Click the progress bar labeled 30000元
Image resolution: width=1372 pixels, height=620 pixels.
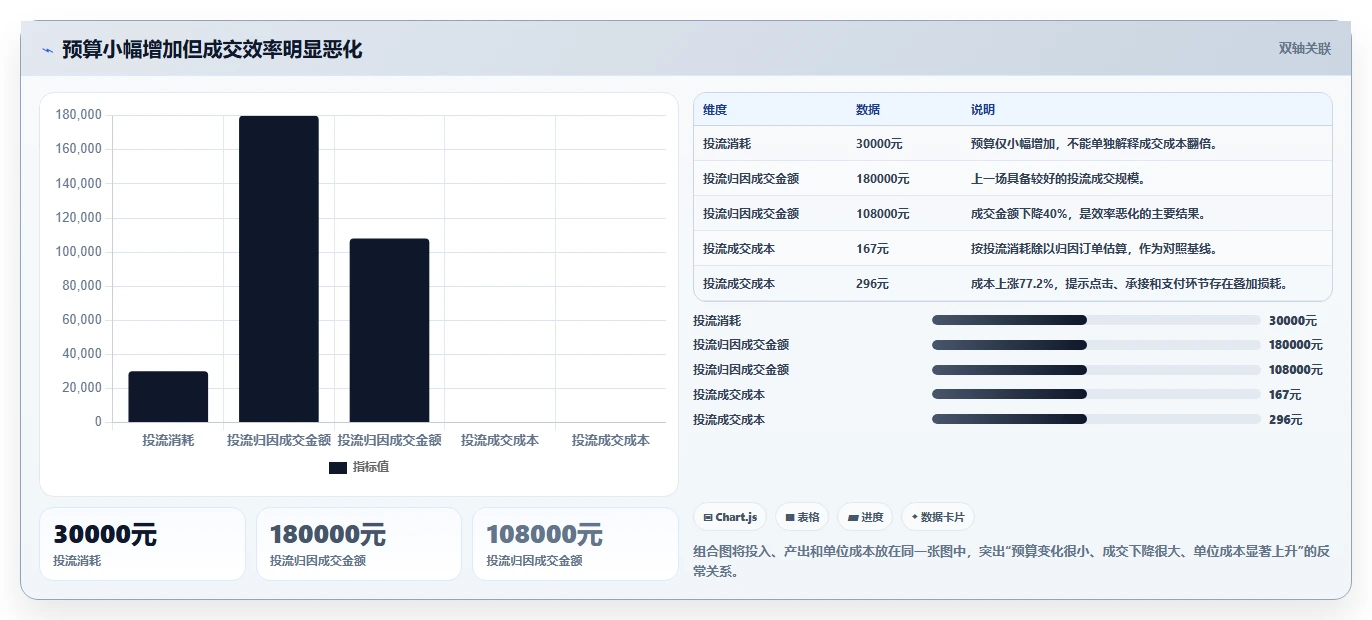tap(1096, 320)
